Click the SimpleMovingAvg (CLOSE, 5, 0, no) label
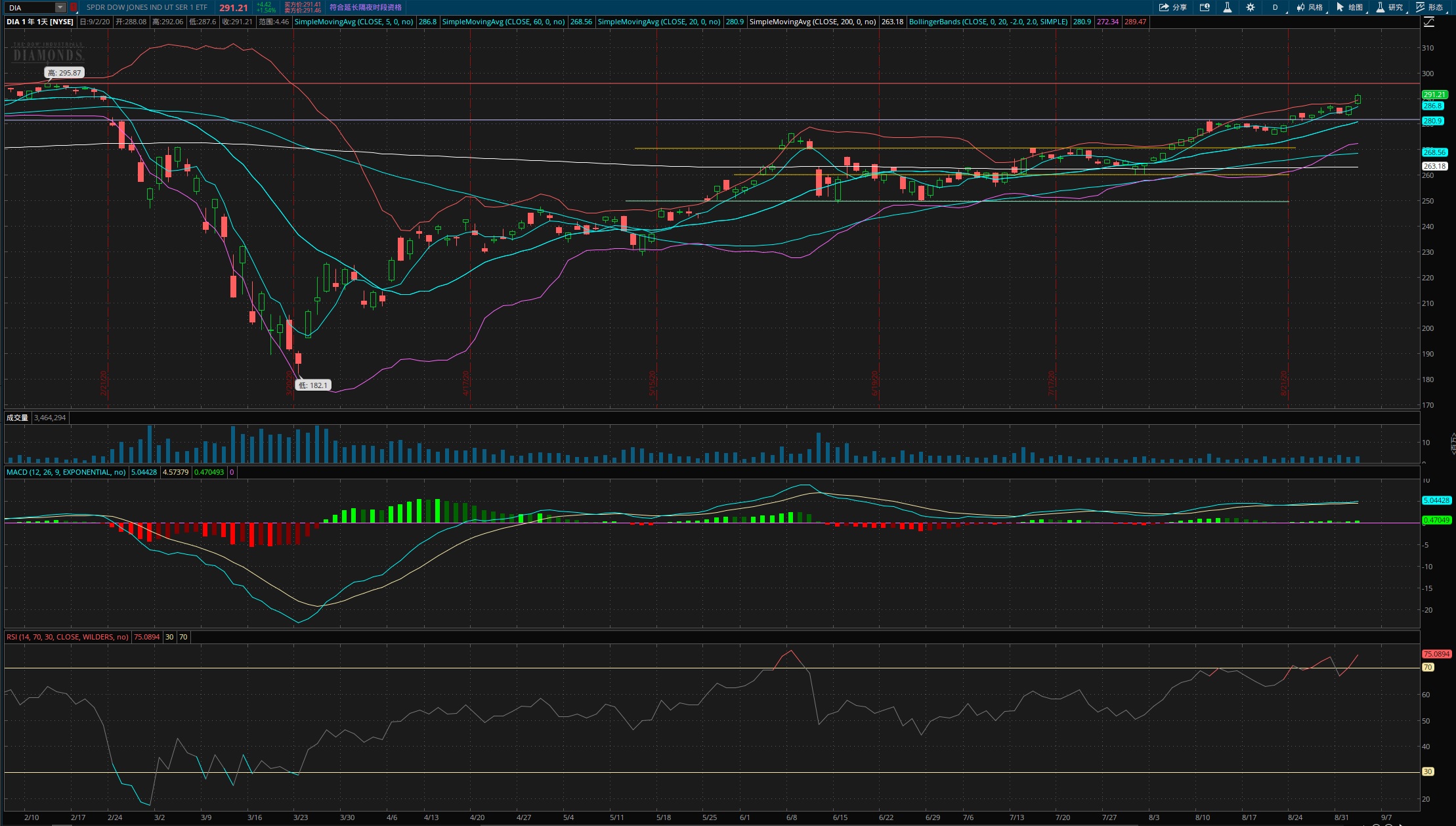Viewport: 1456px width, 826px height. [354, 22]
